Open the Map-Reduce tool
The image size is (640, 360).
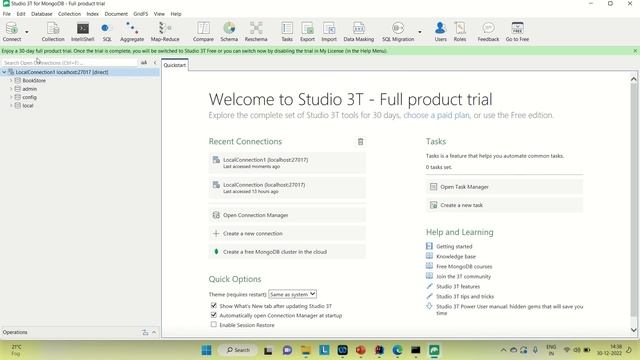(165, 31)
